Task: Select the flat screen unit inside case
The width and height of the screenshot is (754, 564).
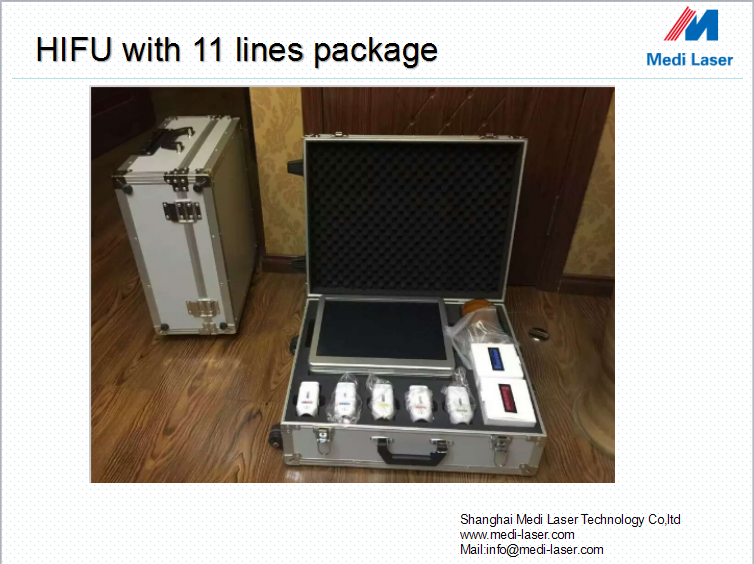Action: [381, 335]
